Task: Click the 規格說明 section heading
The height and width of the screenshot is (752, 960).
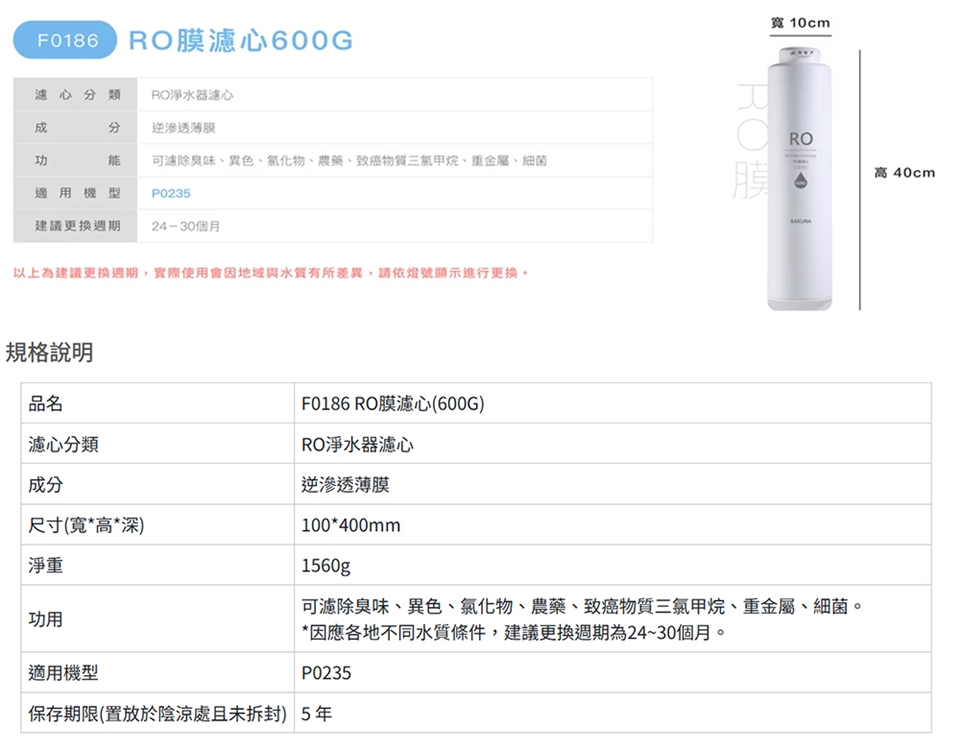Action: [x=50, y=352]
